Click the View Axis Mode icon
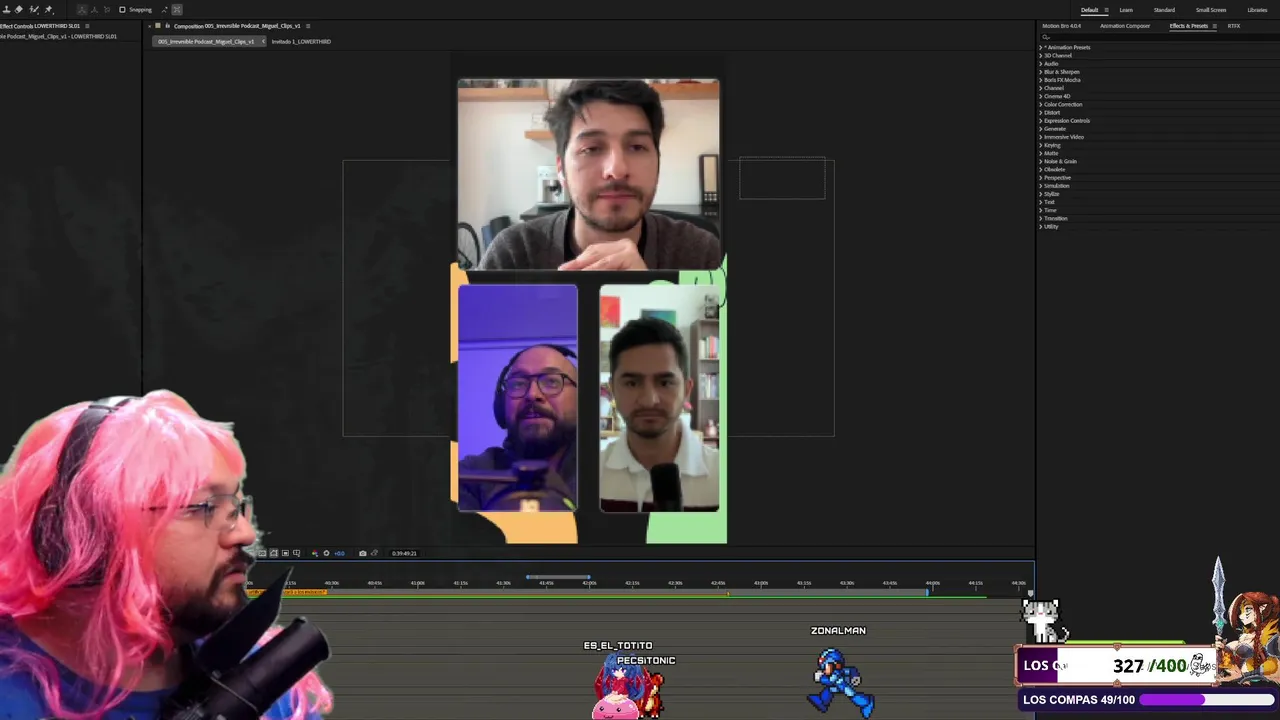The width and height of the screenshot is (1280, 720). [x=107, y=10]
